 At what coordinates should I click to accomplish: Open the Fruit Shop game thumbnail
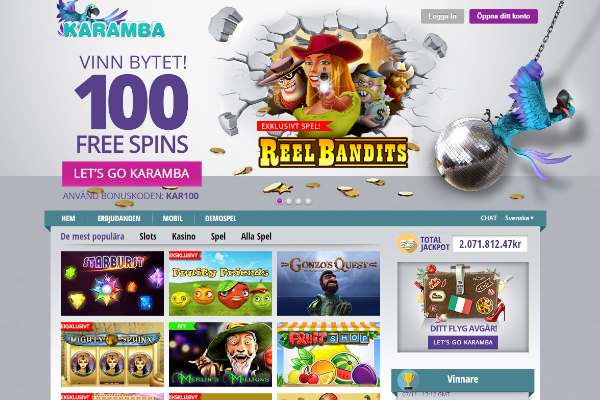coord(328,354)
